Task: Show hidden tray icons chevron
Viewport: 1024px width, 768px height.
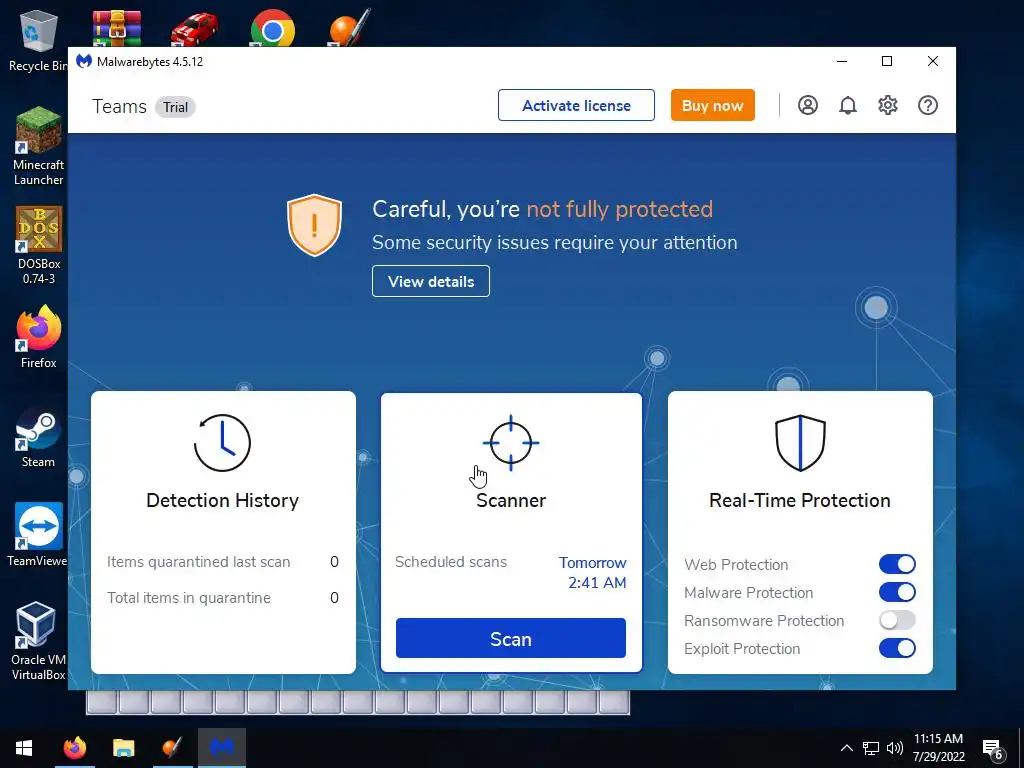Action: 846,748
